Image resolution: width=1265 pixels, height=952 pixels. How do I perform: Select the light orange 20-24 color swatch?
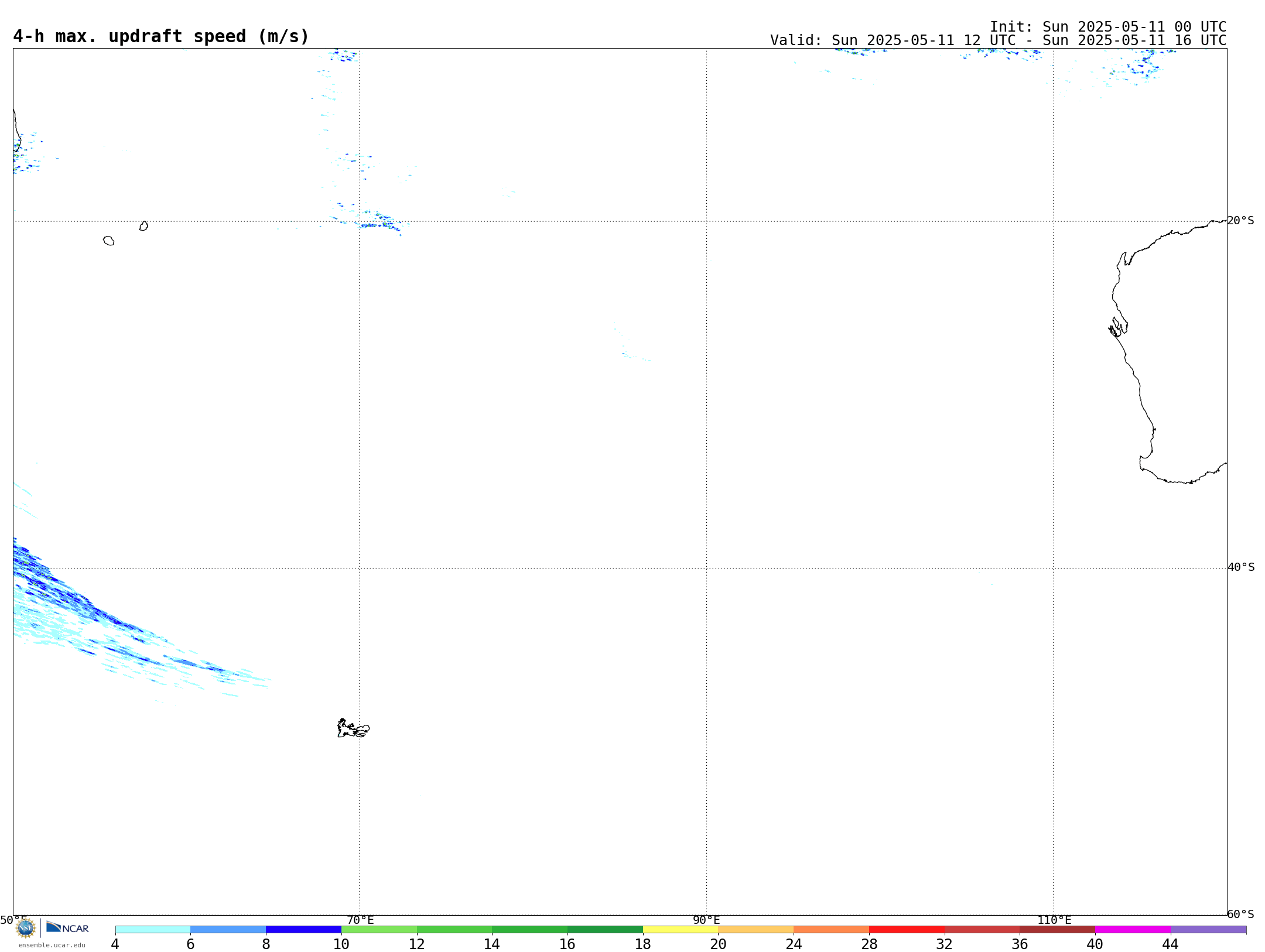tap(756, 930)
